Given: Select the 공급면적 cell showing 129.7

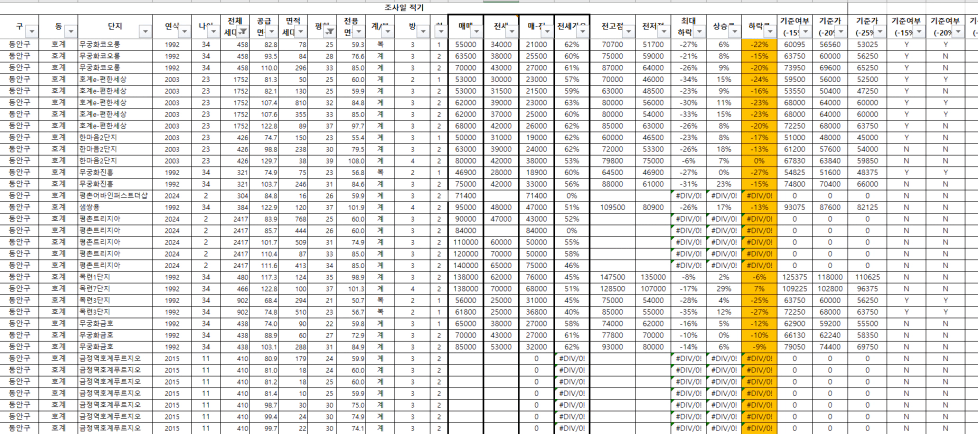Looking at the screenshot, I should coord(266,161).
